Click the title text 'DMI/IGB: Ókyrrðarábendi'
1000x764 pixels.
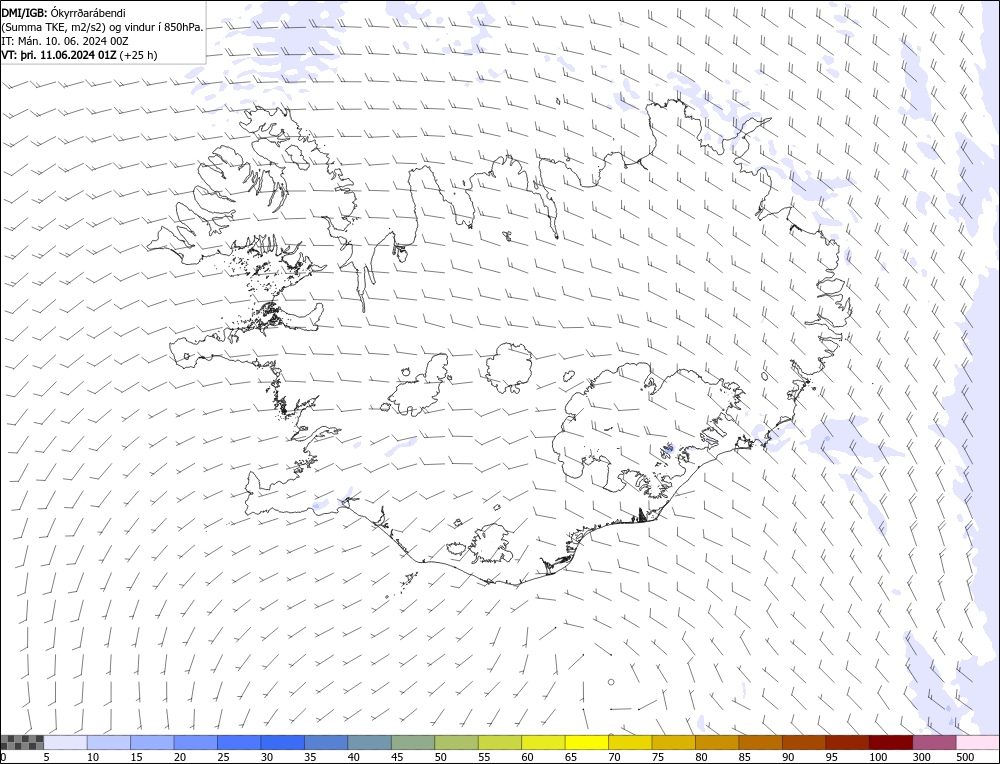click(x=64, y=13)
